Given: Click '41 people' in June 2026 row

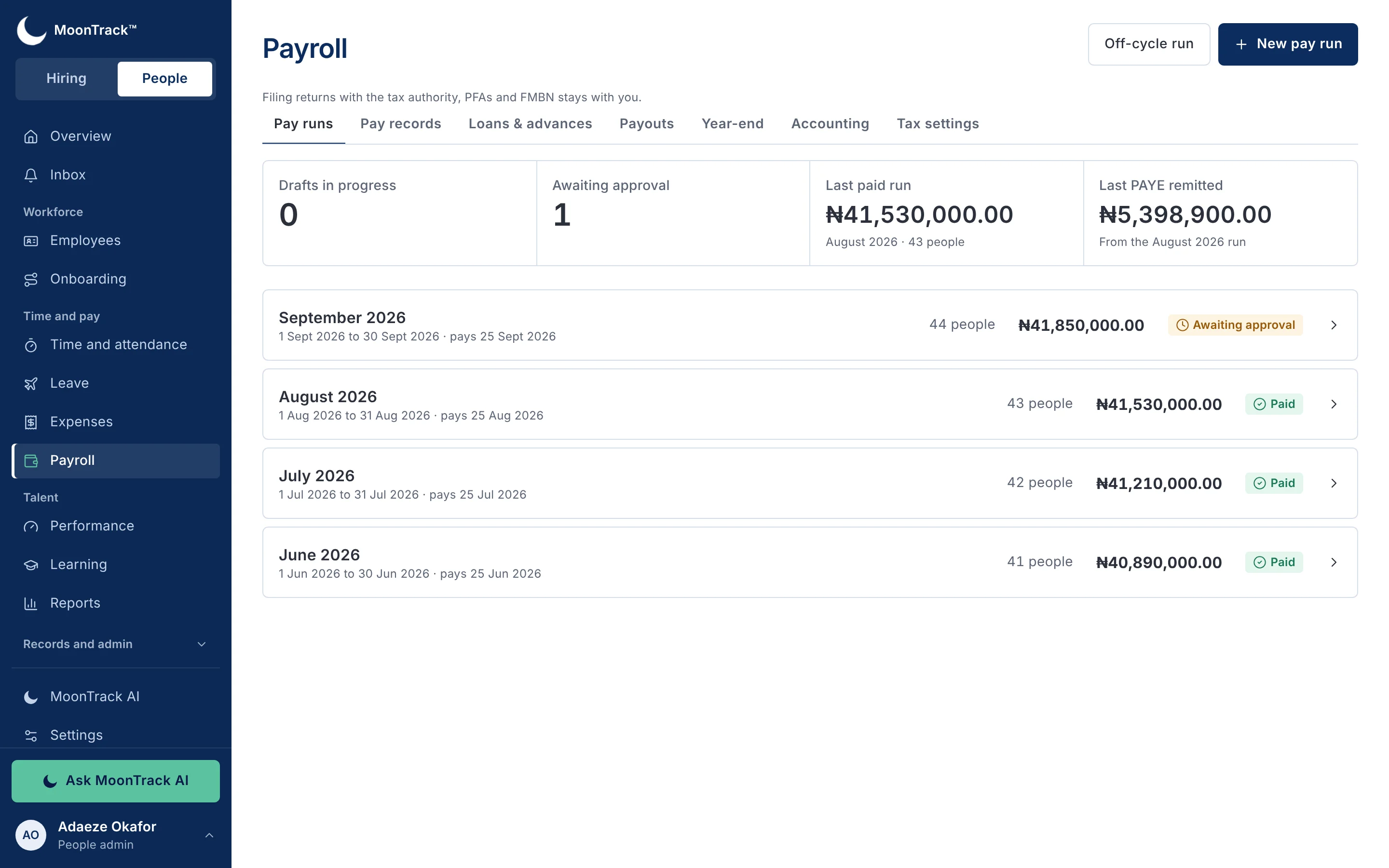Looking at the screenshot, I should coord(1039,562).
